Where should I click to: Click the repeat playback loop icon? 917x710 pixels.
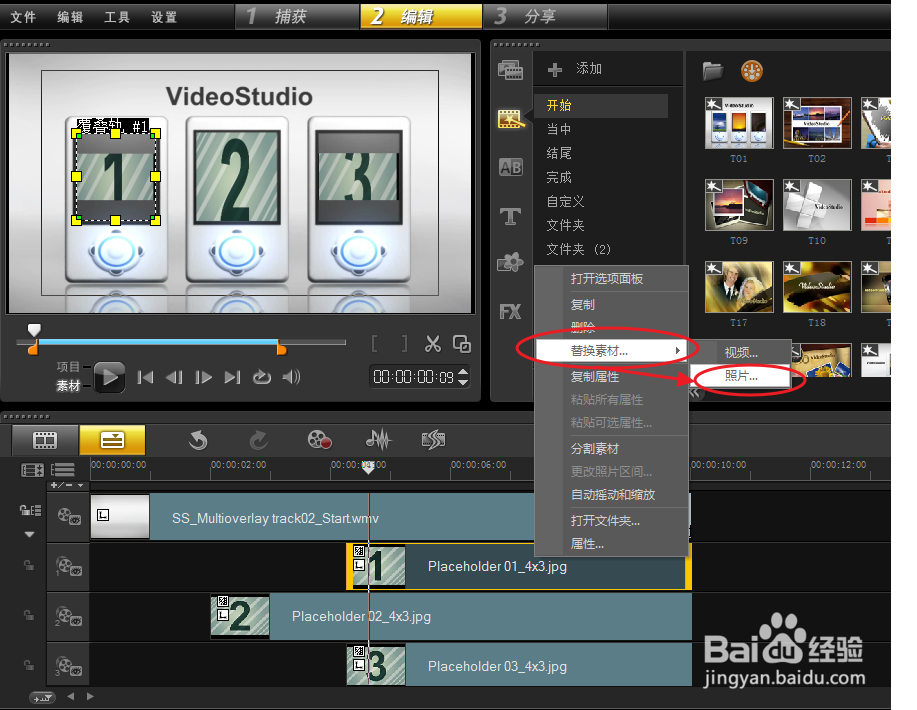[x=261, y=377]
